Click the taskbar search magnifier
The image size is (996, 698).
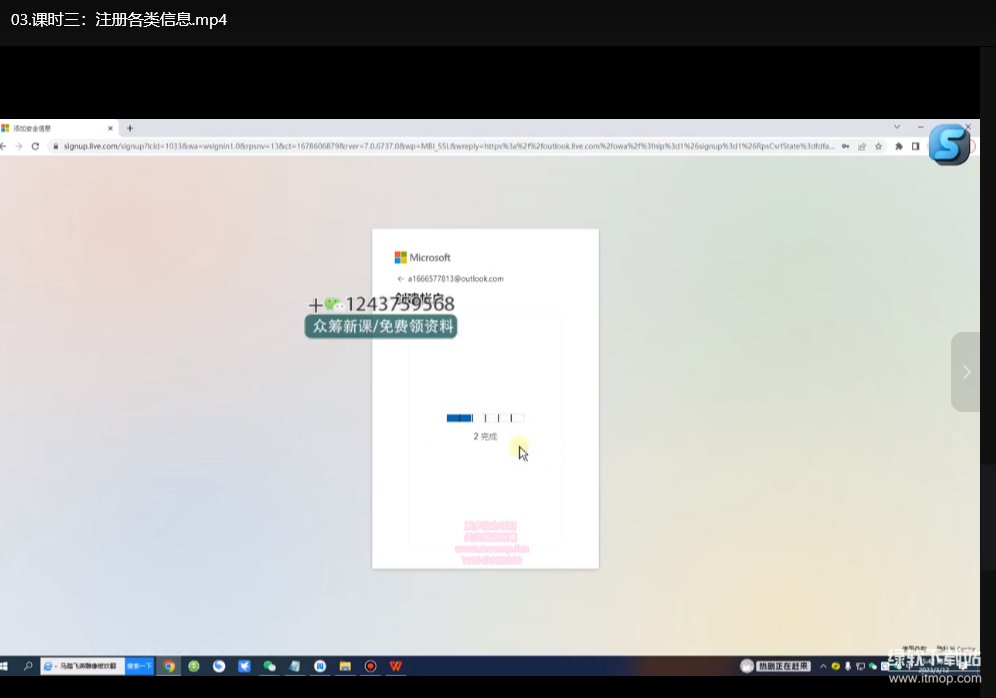(x=28, y=666)
